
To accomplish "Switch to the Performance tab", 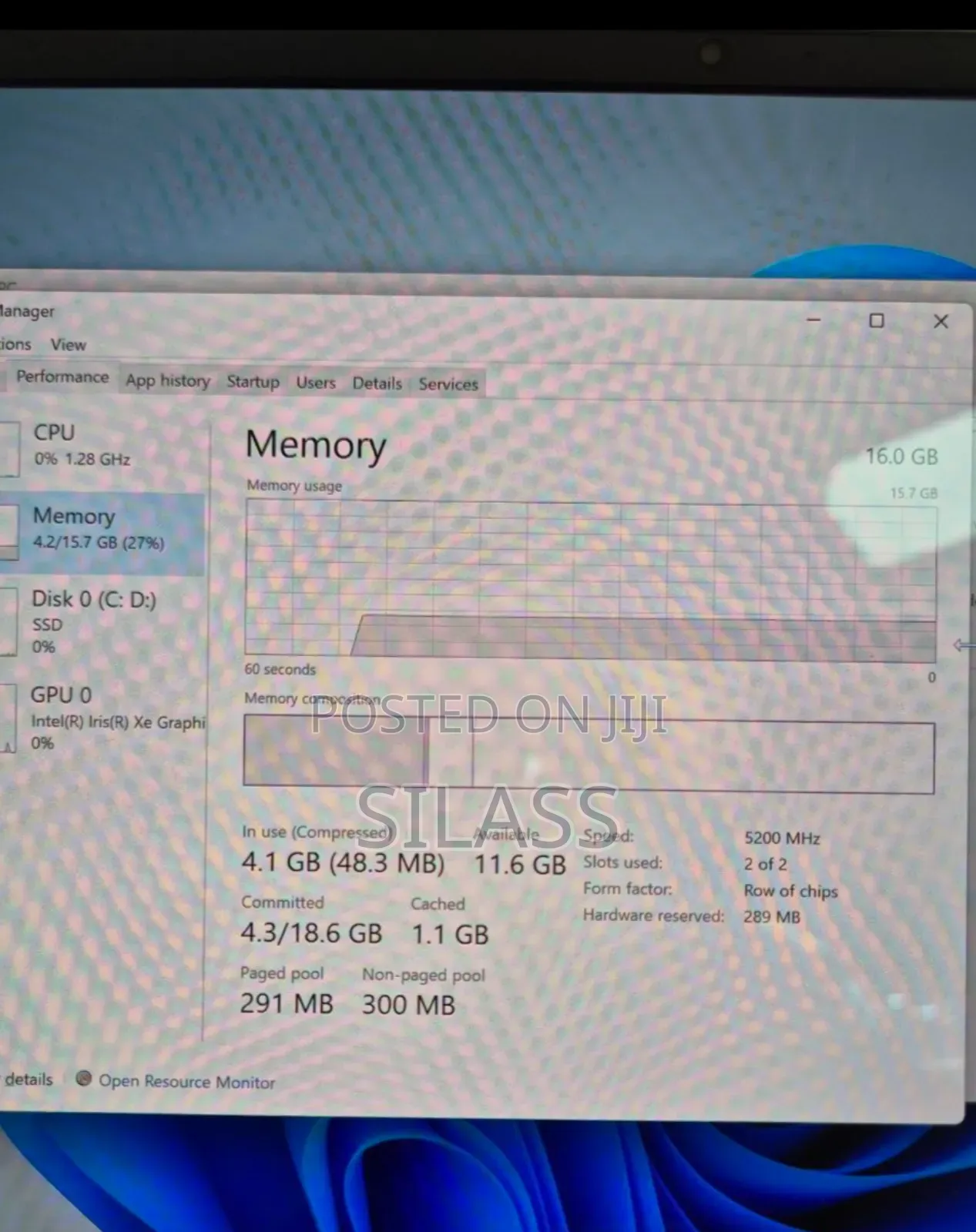I will pyautogui.click(x=62, y=377).
